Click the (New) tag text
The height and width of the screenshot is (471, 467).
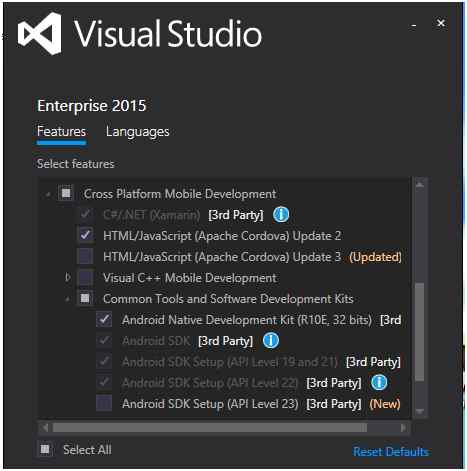(x=385, y=404)
